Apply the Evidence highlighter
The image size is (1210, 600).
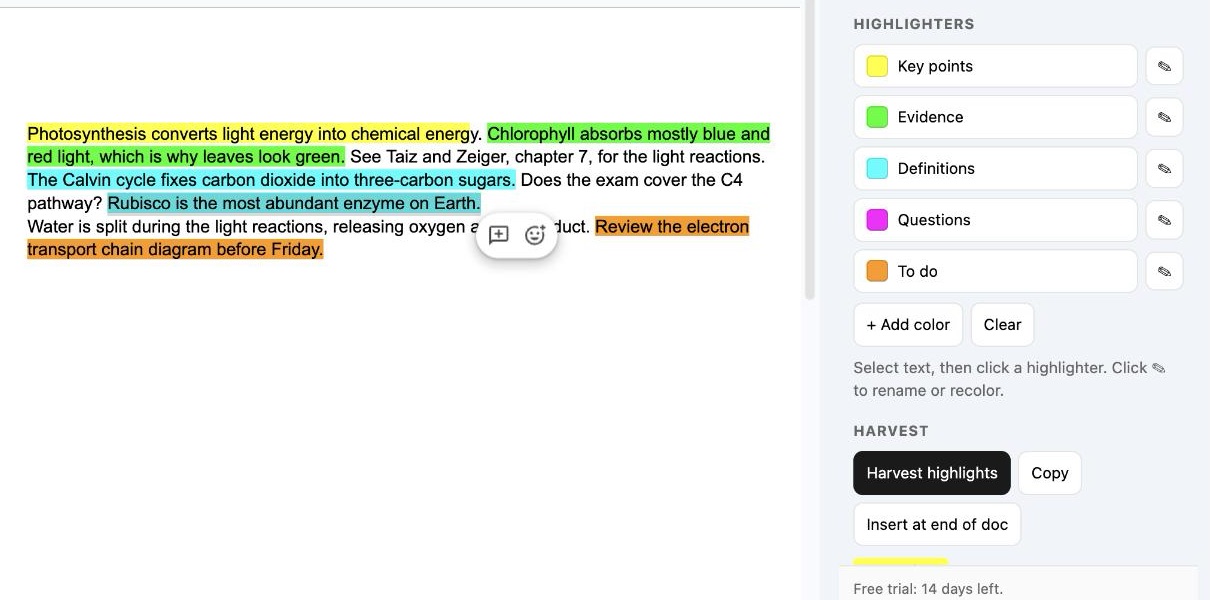(995, 117)
